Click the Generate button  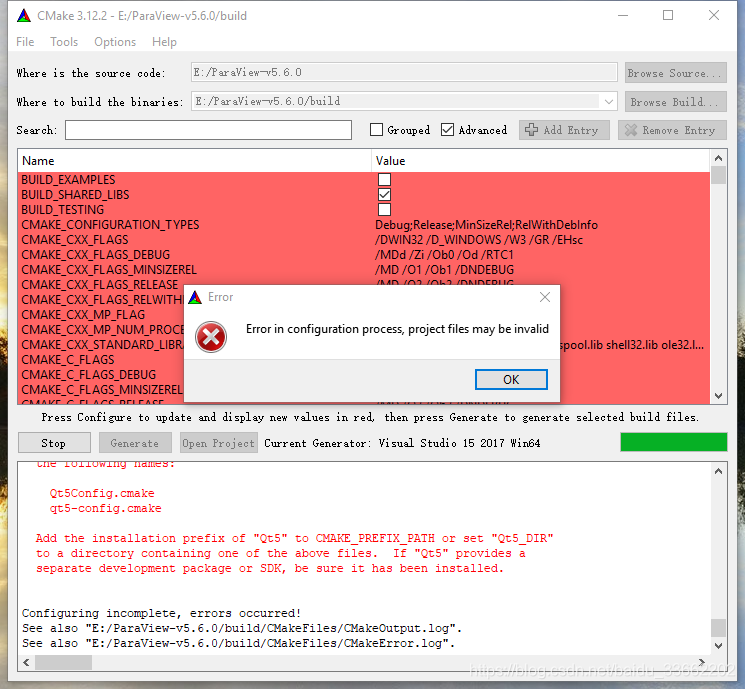point(135,443)
